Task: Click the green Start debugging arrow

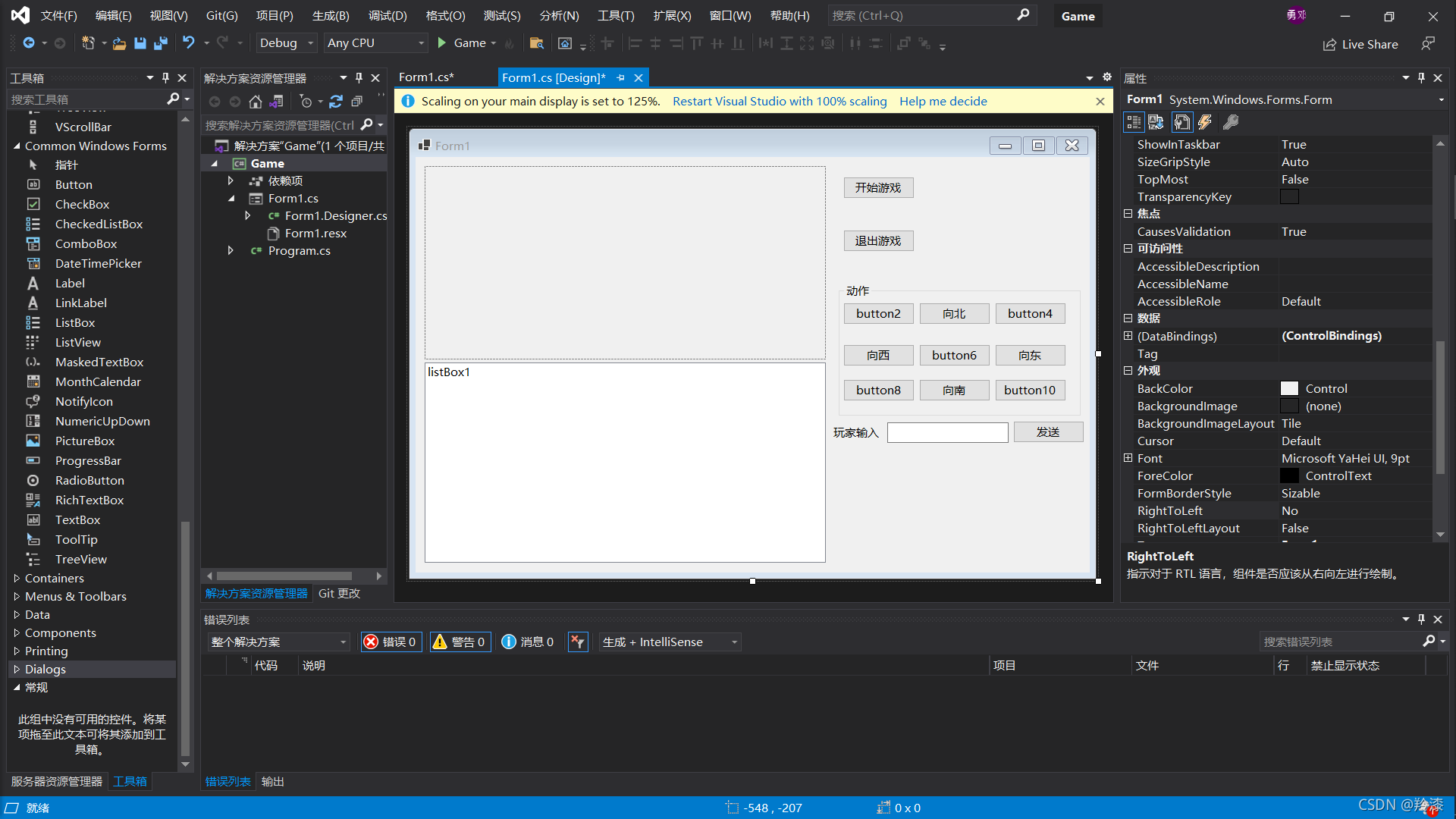Action: 442,43
